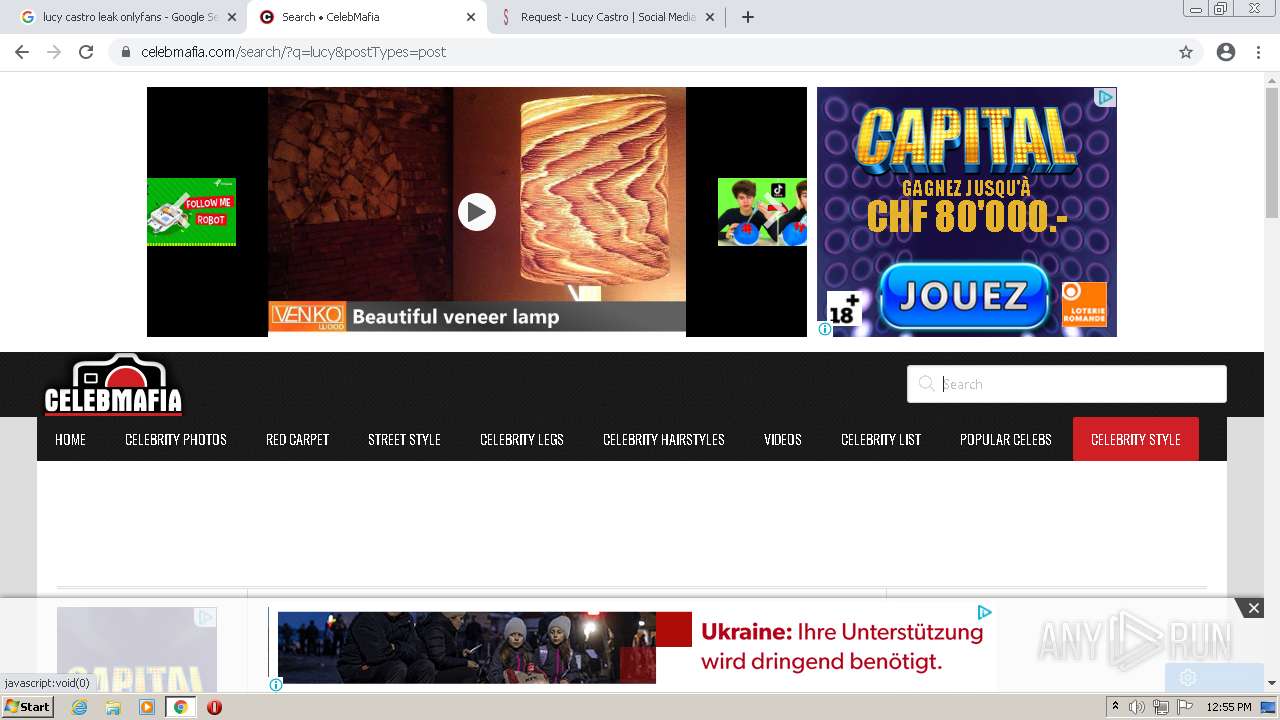Close the Search • CelebMafia tab

click(x=471, y=17)
